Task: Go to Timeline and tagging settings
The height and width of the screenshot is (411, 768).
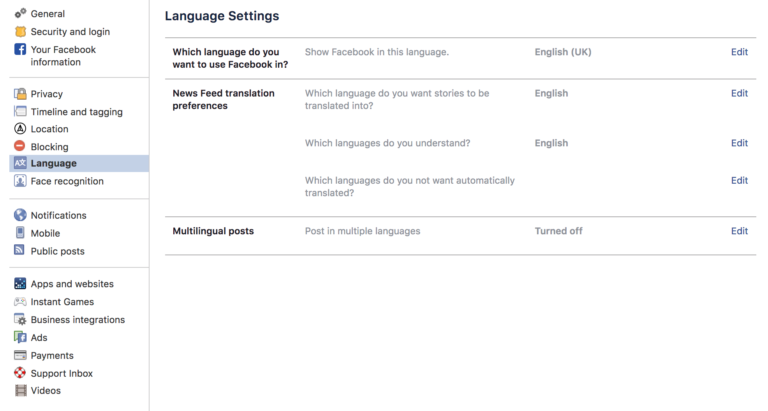Action: (x=76, y=112)
